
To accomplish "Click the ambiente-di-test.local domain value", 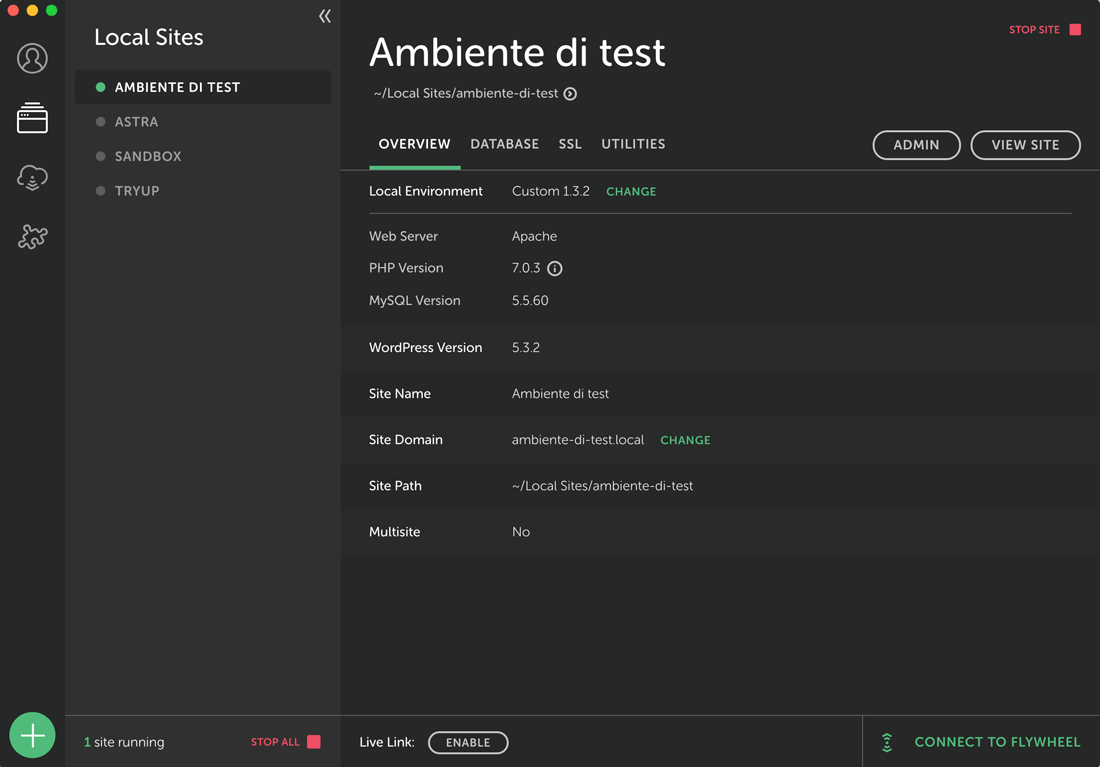I will (x=577, y=440).
